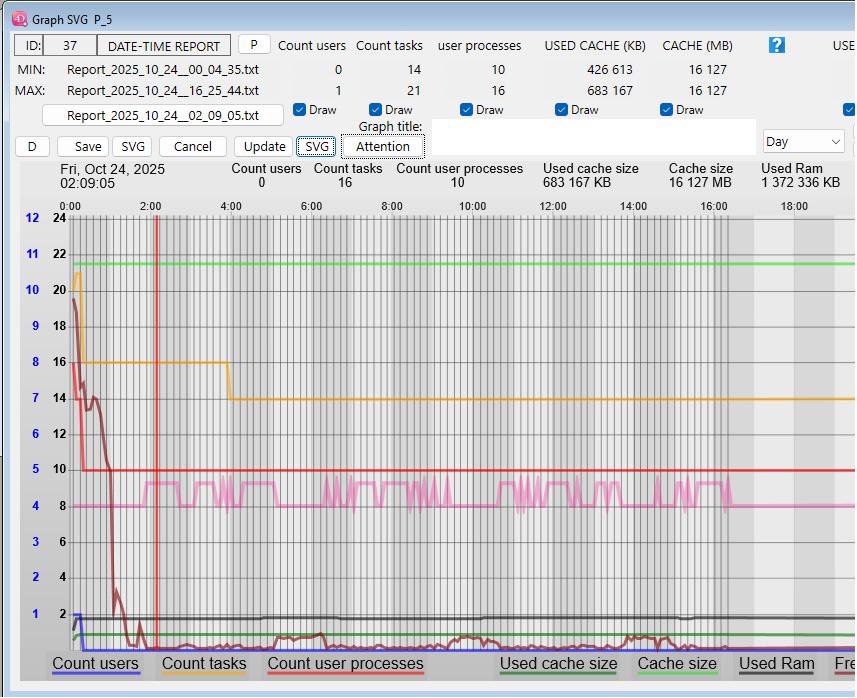Image resolution: width=857 pixels, height=698 pixels.
Task: Click the app icon in the title bar
Action: [x=18, y=17]
